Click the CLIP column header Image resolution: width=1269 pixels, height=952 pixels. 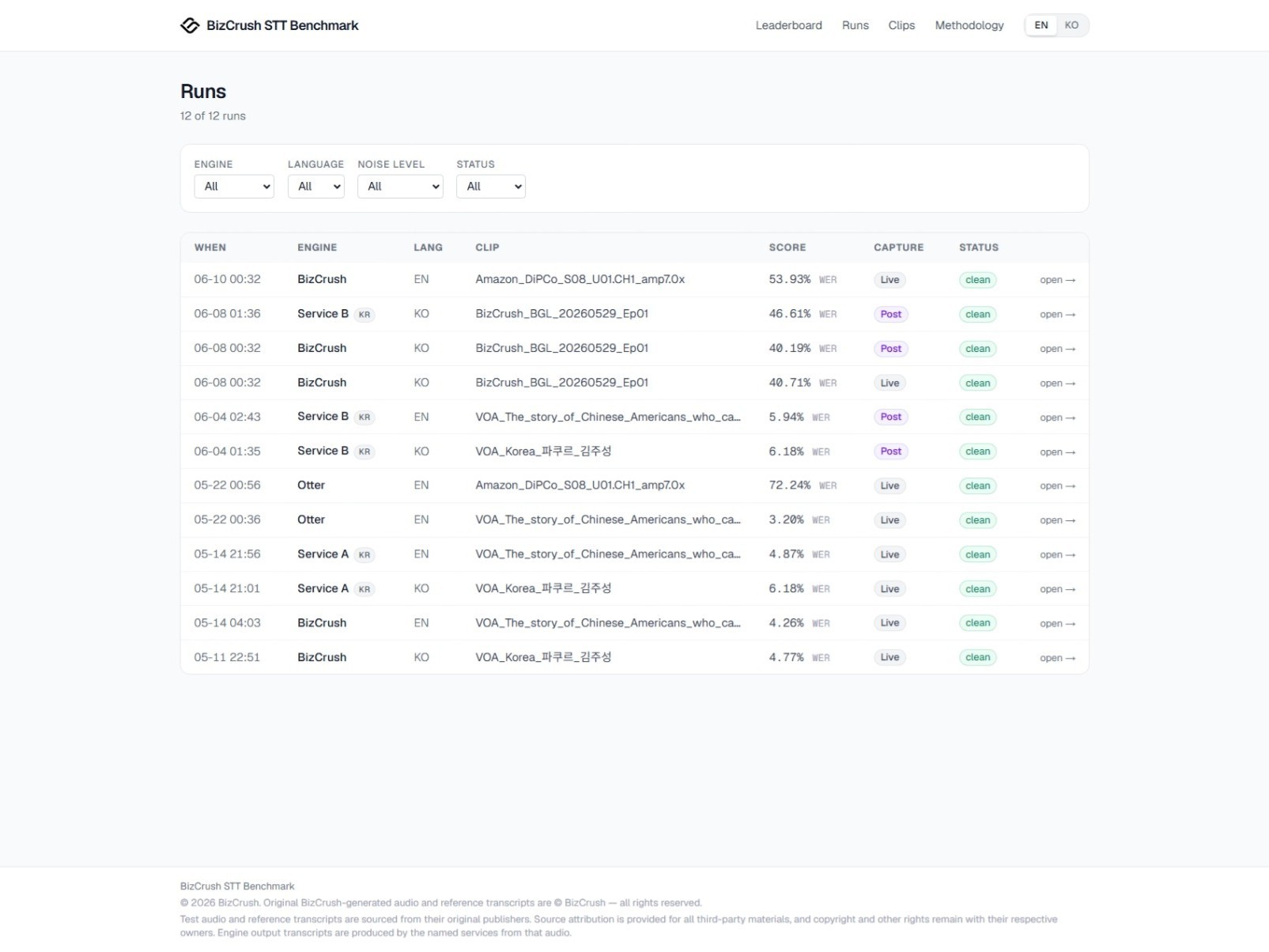(x=487, y=247)
